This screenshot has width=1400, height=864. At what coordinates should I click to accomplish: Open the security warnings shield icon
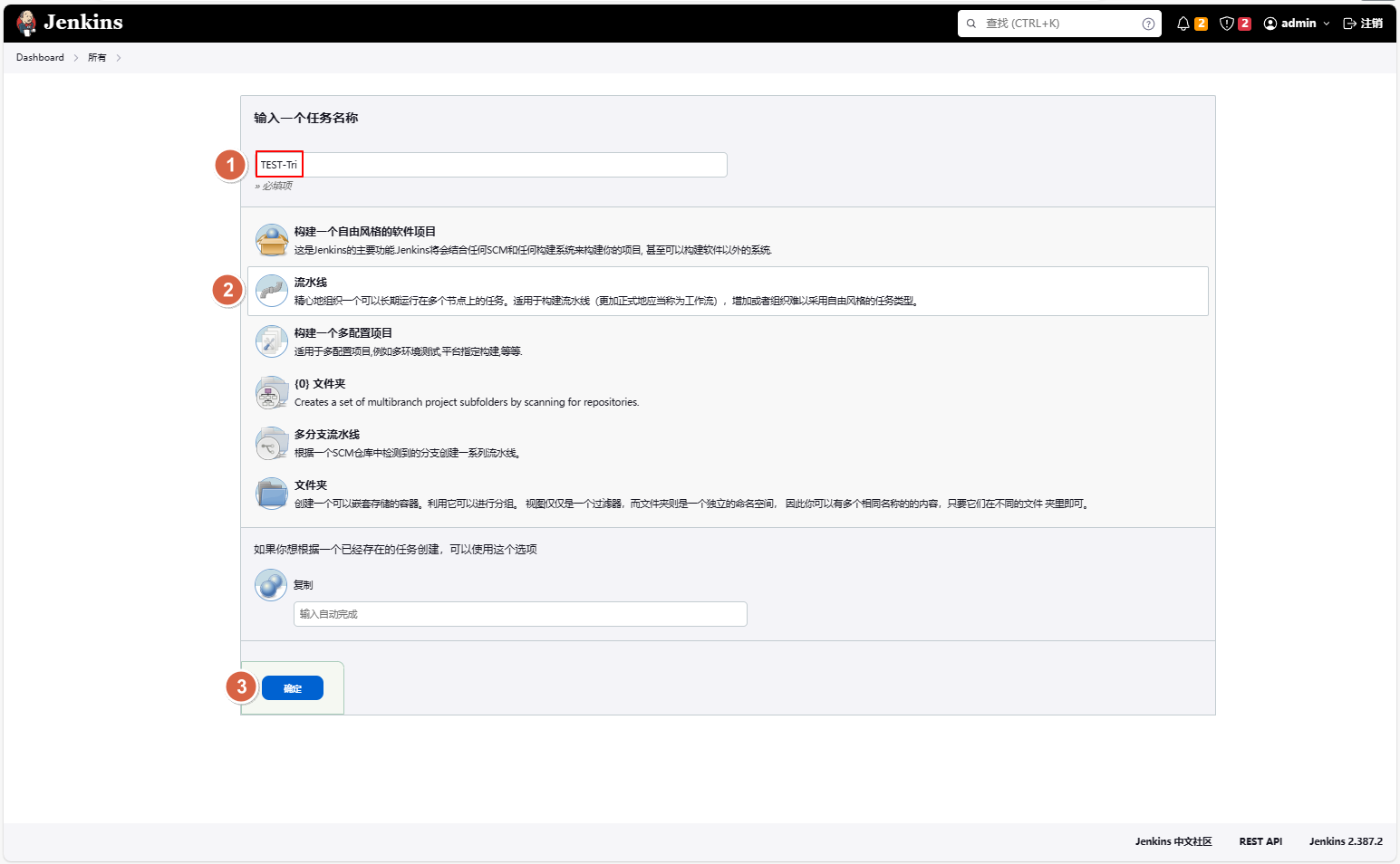[x=1226, y=24]
